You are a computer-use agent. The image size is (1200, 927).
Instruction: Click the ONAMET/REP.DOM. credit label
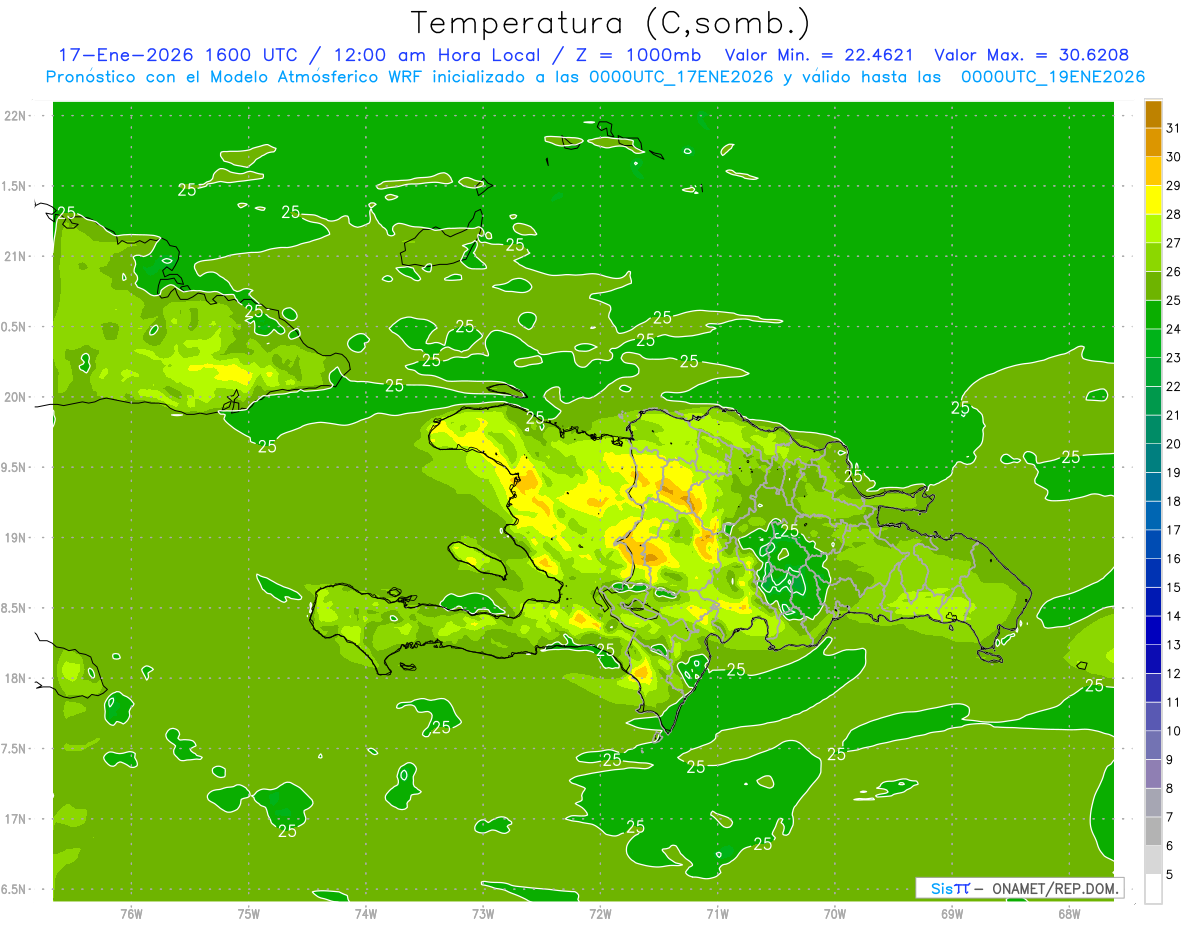coord(1054,888)
